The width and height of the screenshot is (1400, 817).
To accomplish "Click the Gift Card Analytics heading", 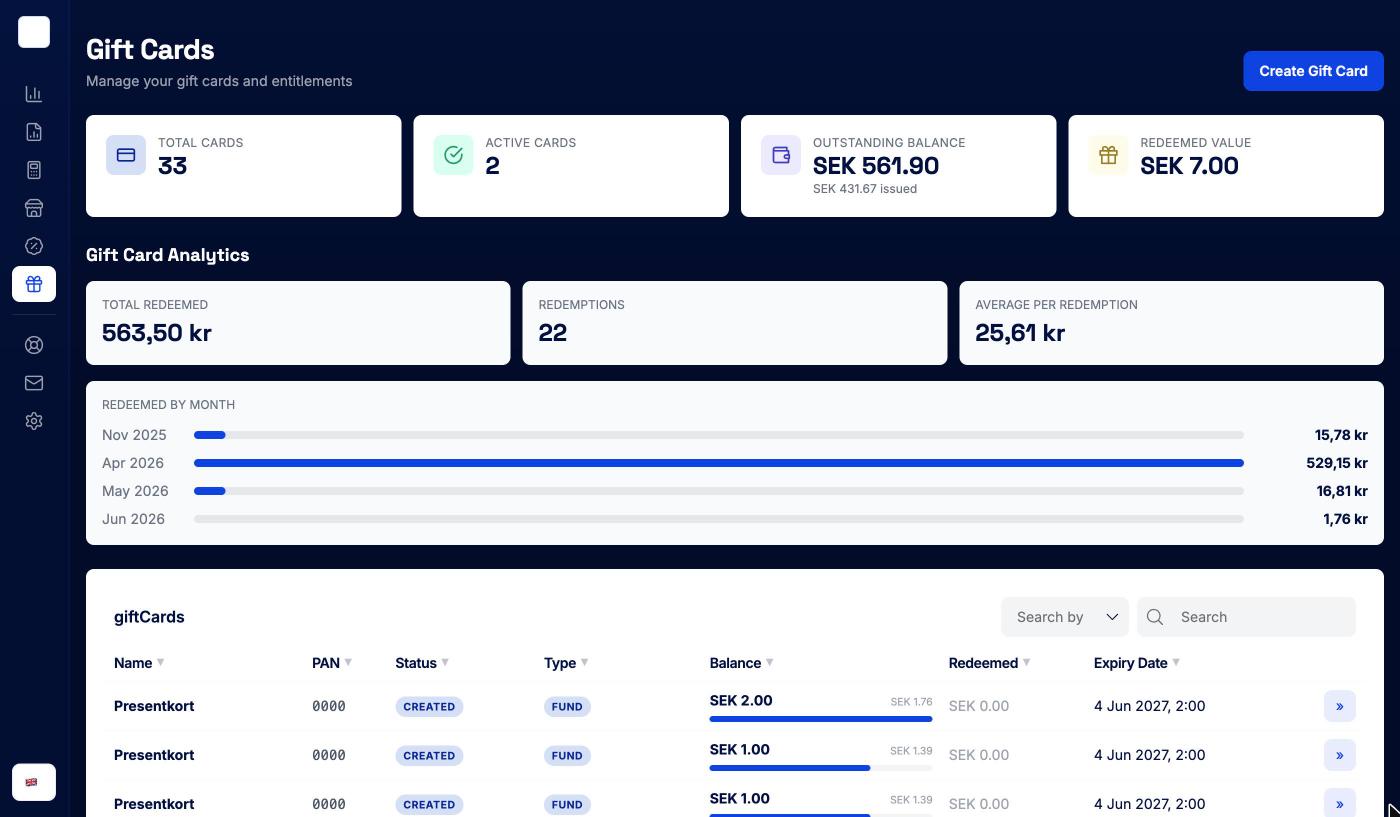I will tap(168, 255).
